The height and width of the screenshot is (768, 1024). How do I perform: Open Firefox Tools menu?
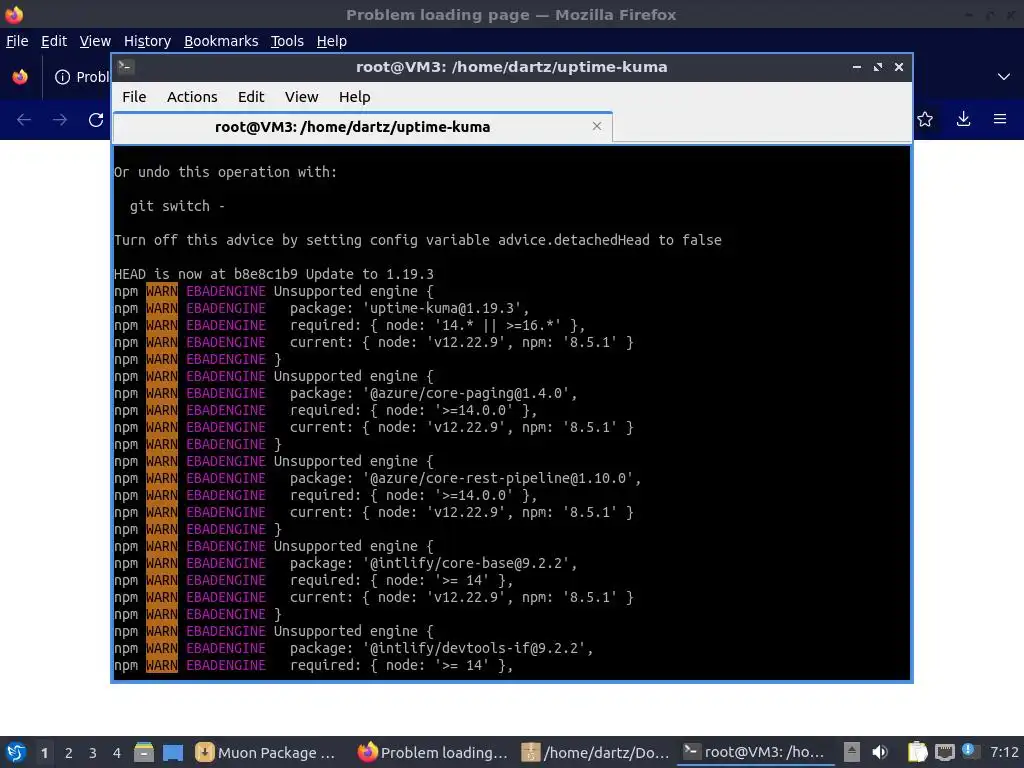[287, 41]
